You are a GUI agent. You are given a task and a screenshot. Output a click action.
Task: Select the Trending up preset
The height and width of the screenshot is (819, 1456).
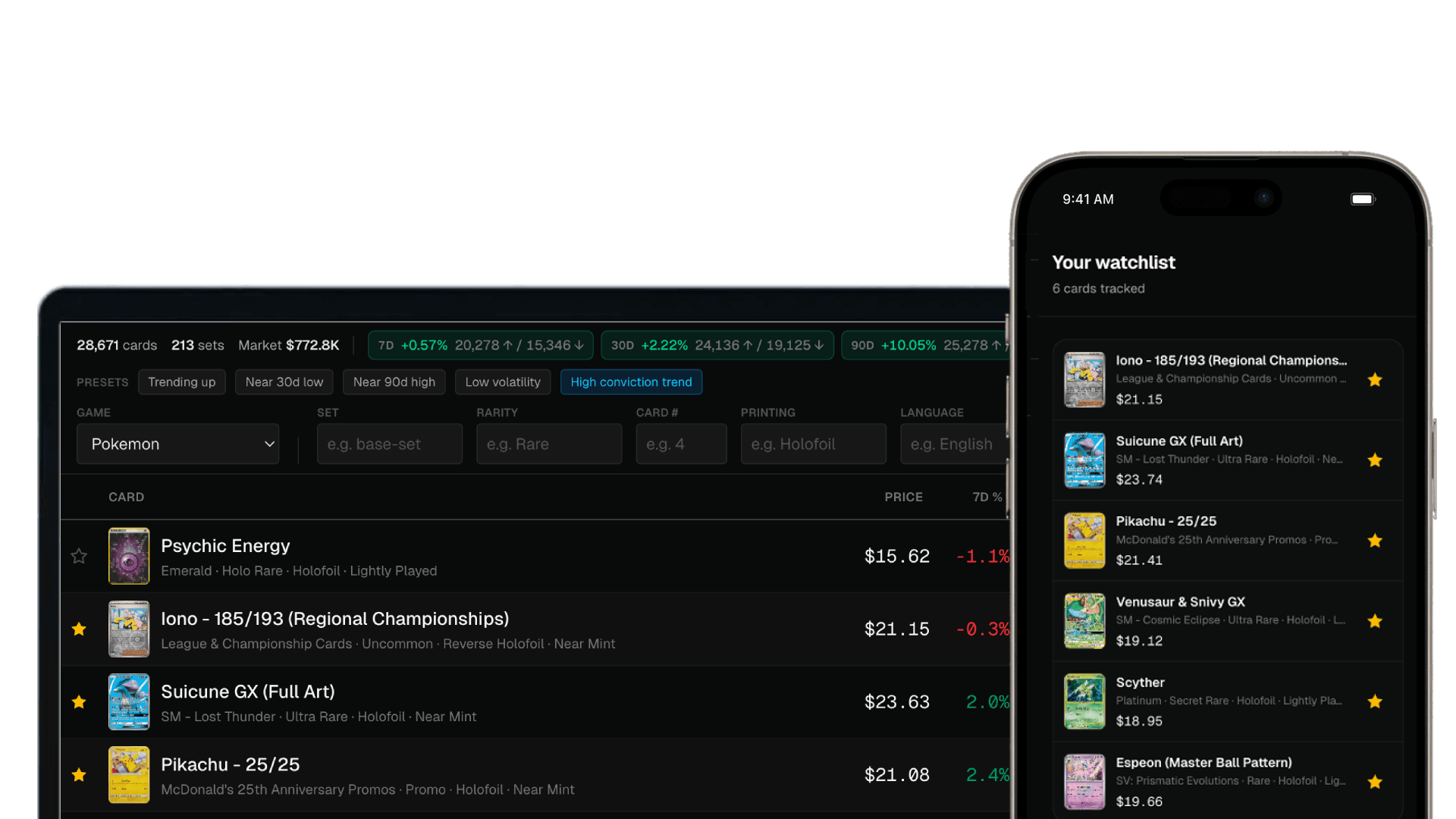[x=182, y=382]
